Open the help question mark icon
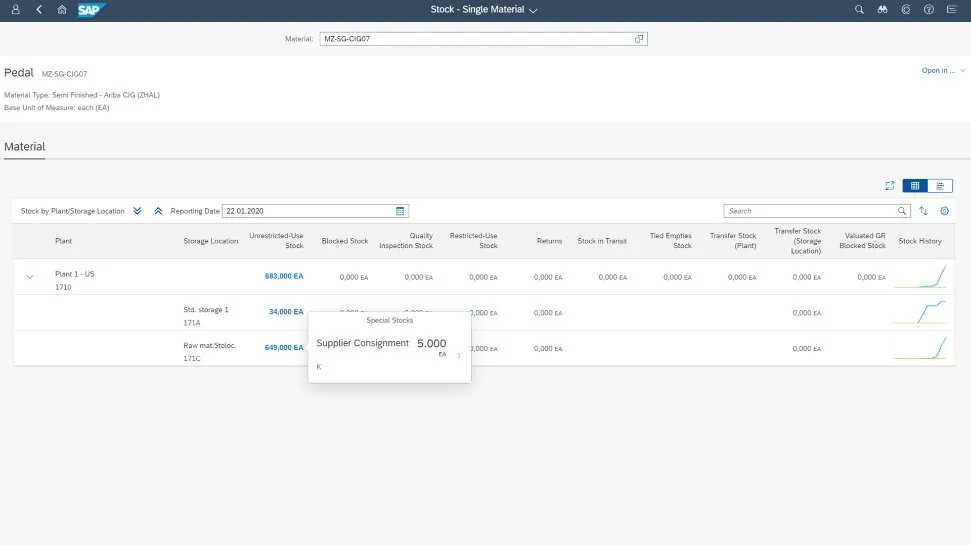The image size is (971, 545). (x=929, y=9)
